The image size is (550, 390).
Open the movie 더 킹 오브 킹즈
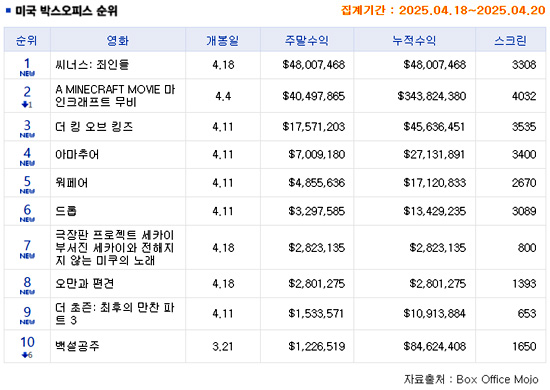(94, 127)
